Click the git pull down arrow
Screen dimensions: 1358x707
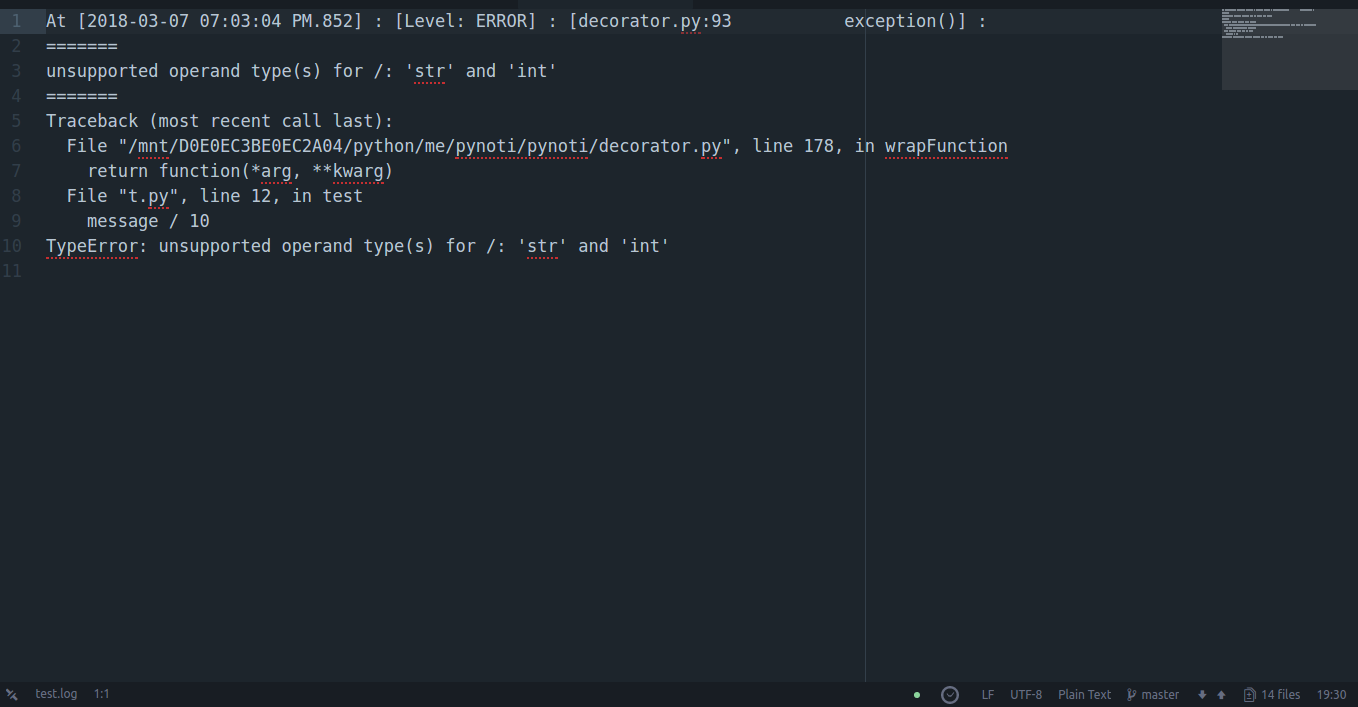[x=1202, y=695]
